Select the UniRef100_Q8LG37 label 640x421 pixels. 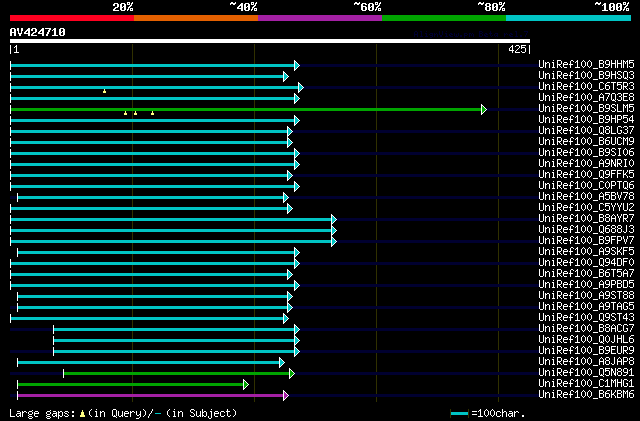586,131
